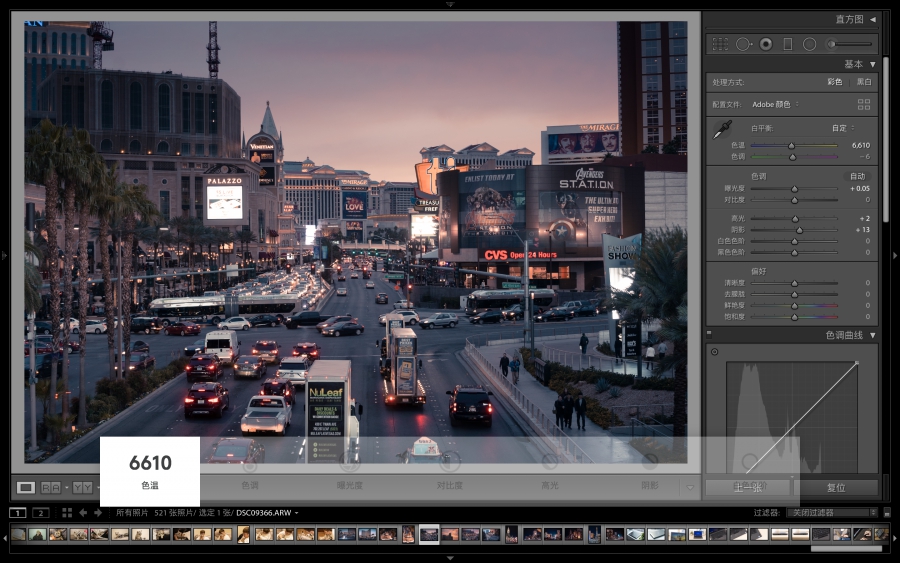Activate the tone curve target adjustment tool
Viewport: 900px width, 563px height.
pyautogui.click(x=715, y=352)
